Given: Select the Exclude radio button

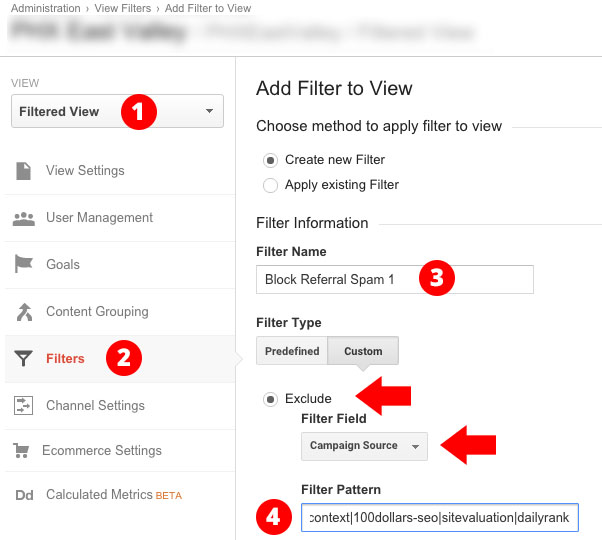Looking at the screenshot, I should point(270,400).
